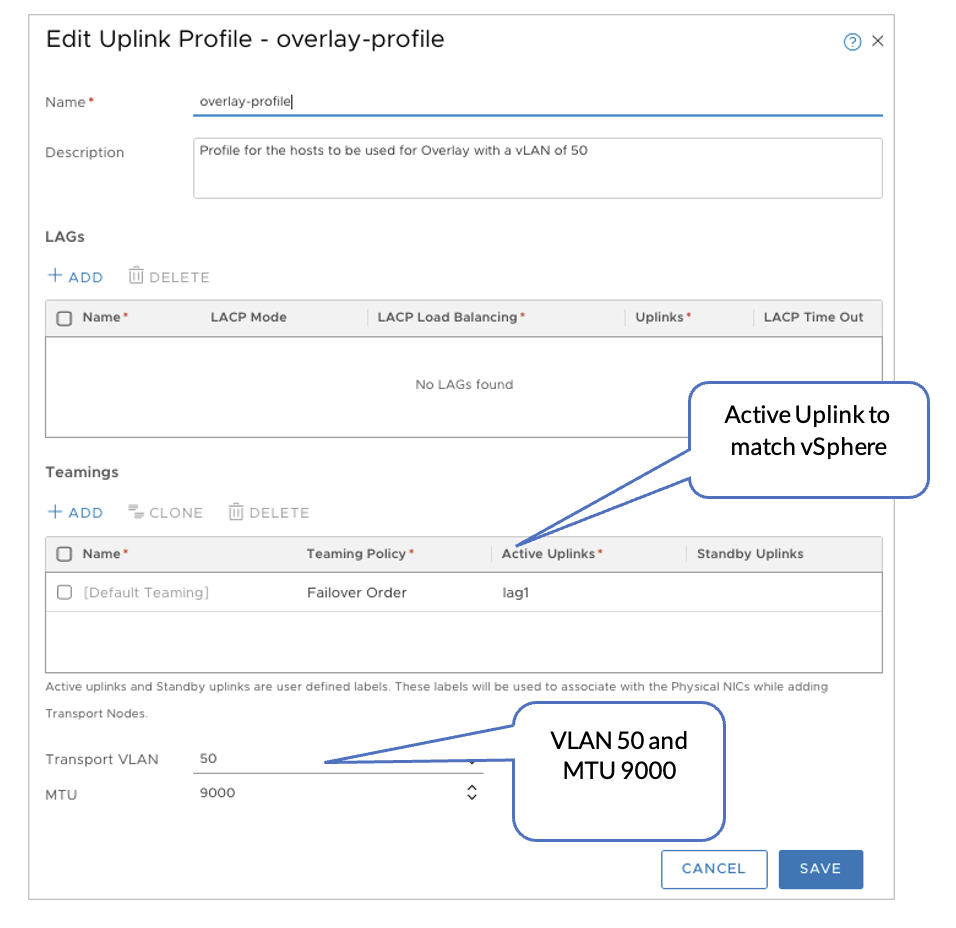This screenshot has height=928, width=956.
Task: Click the Teamings DELETE trash icon
Action: 236,512
